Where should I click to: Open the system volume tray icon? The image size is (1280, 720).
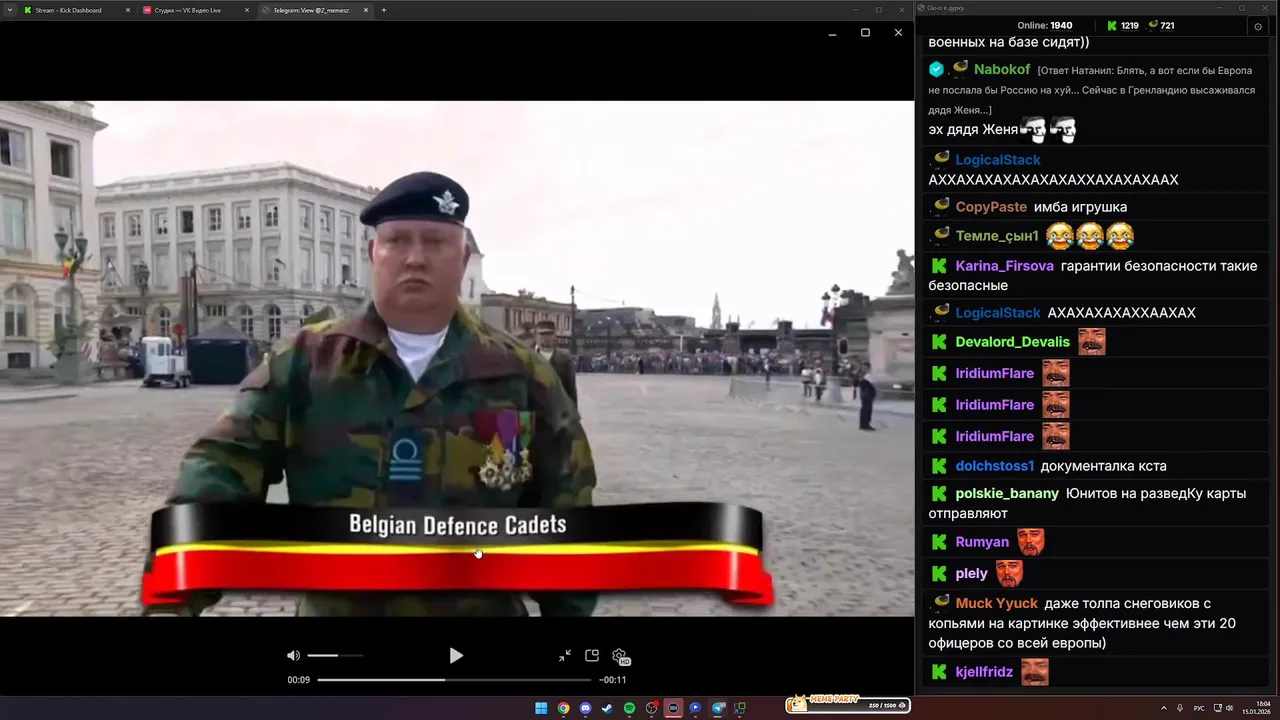[1229, 708]
